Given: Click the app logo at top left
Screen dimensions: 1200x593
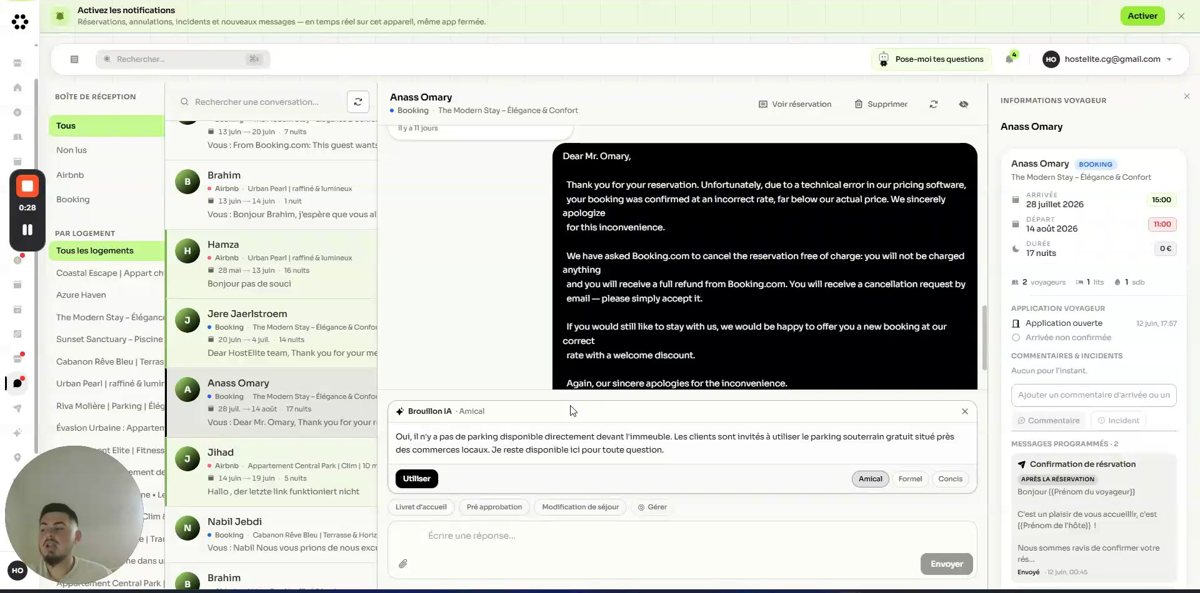Looking at the screenshot, I should click(19, 22).
